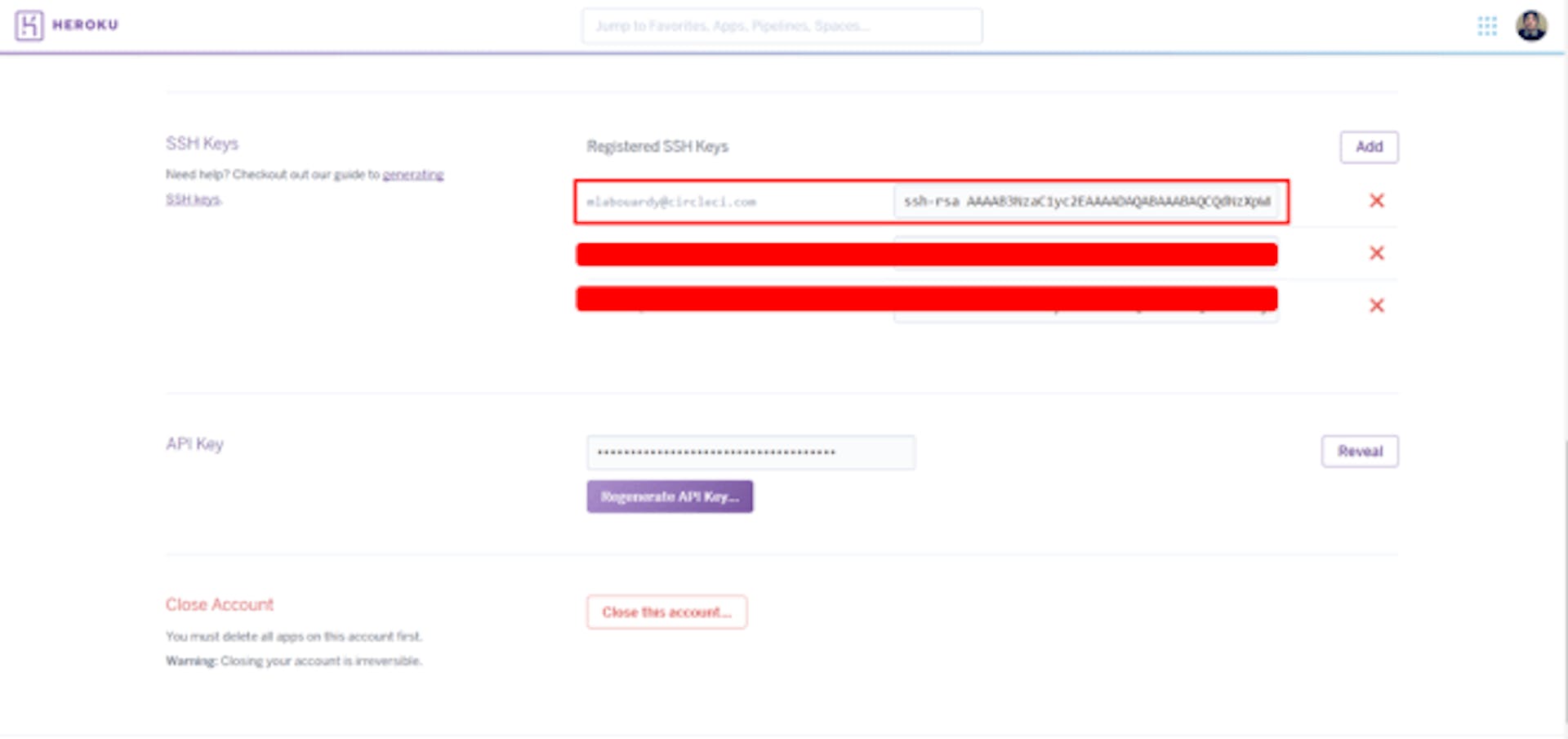Focus the Jump to Favorites search box
Screen dimensions: 1568x739
click(x=782, y=26)
